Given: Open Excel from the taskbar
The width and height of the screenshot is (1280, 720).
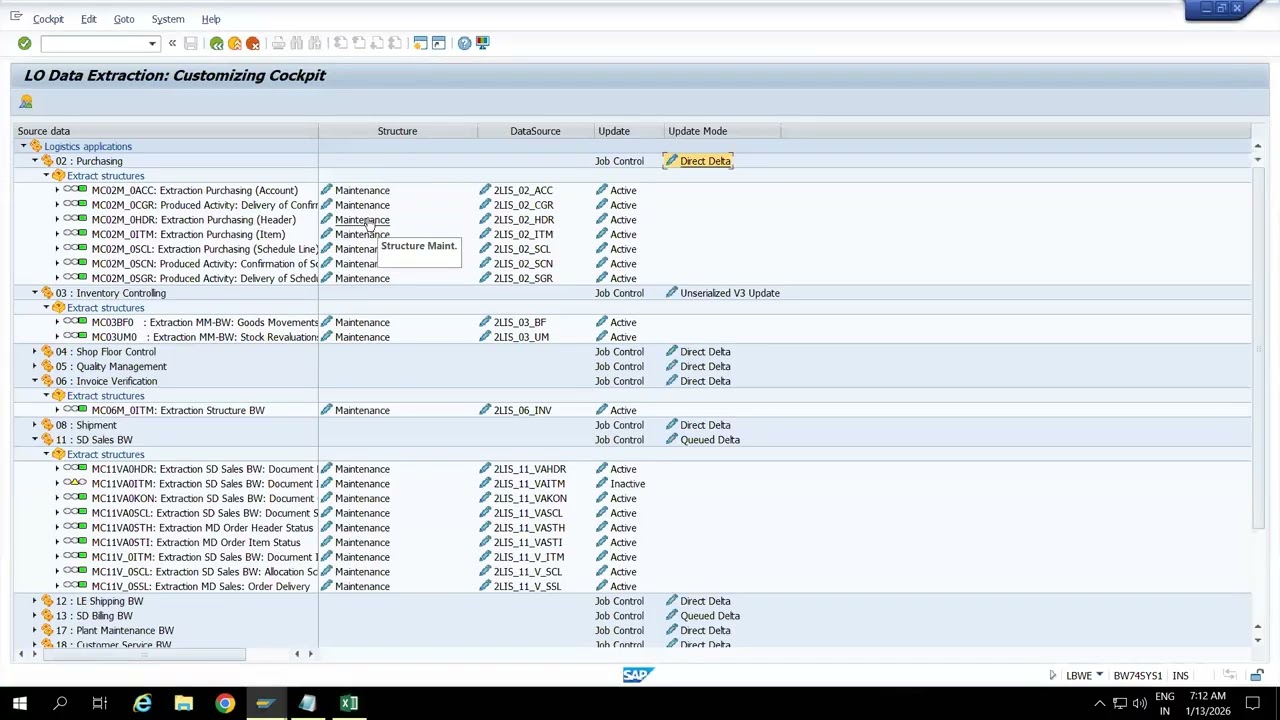Looking at the screenshot, I should pos(349,703).
